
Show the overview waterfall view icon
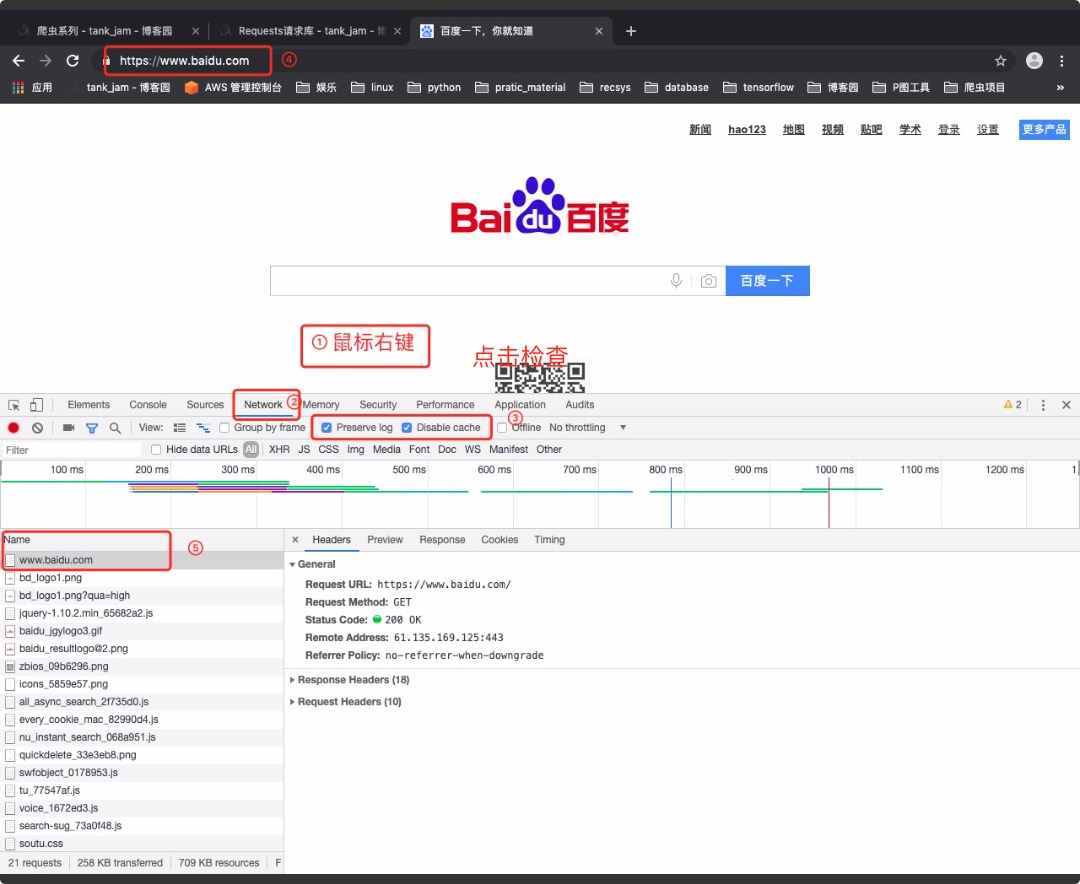pyautogui.click(x=203, y=428)
